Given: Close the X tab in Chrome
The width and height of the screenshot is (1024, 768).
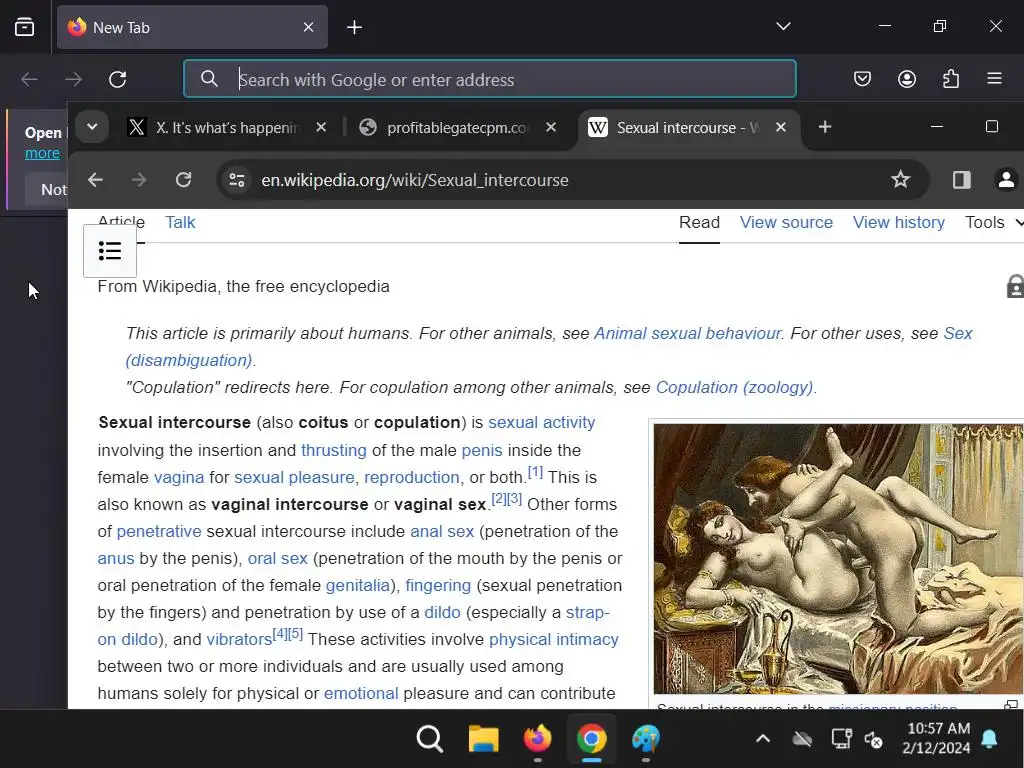Looking at the screenshot, I should coord(321,127).
